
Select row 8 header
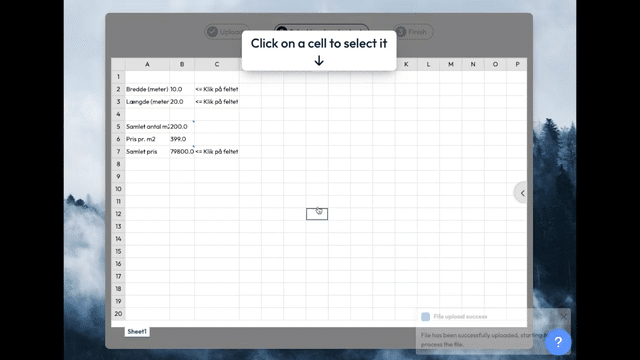pos(118,164)
